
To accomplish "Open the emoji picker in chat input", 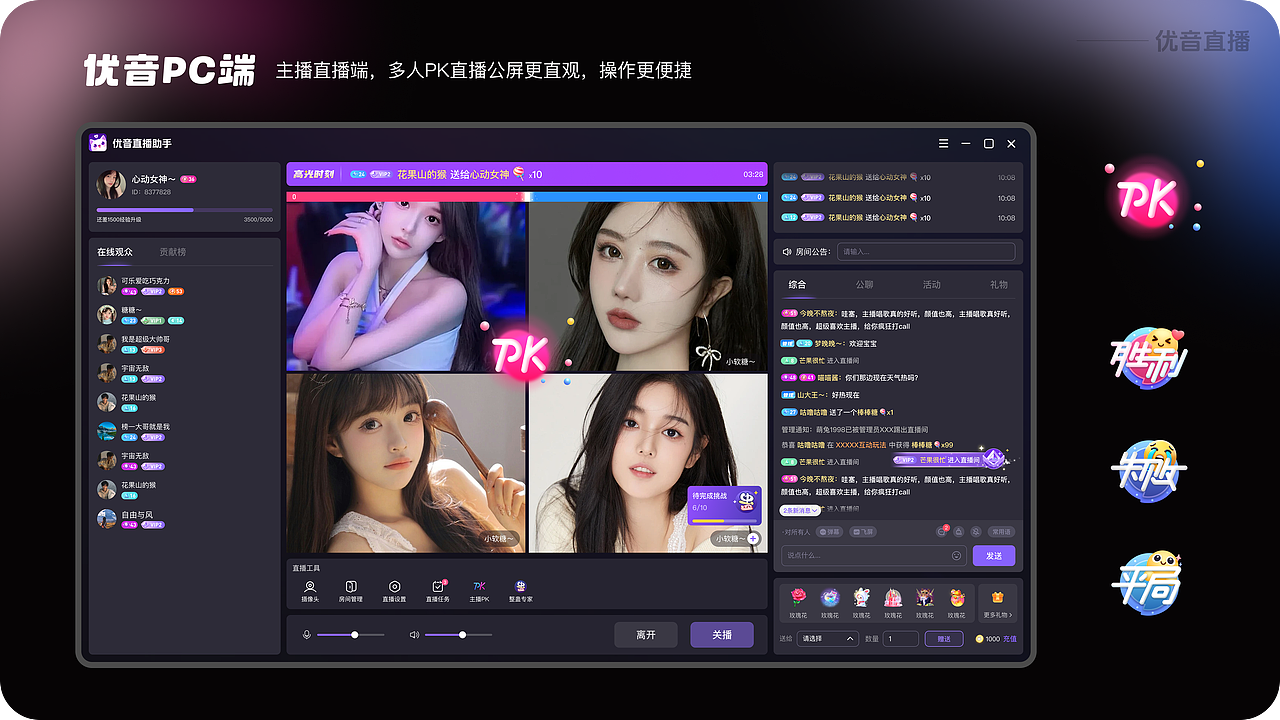I will point(956,555).
